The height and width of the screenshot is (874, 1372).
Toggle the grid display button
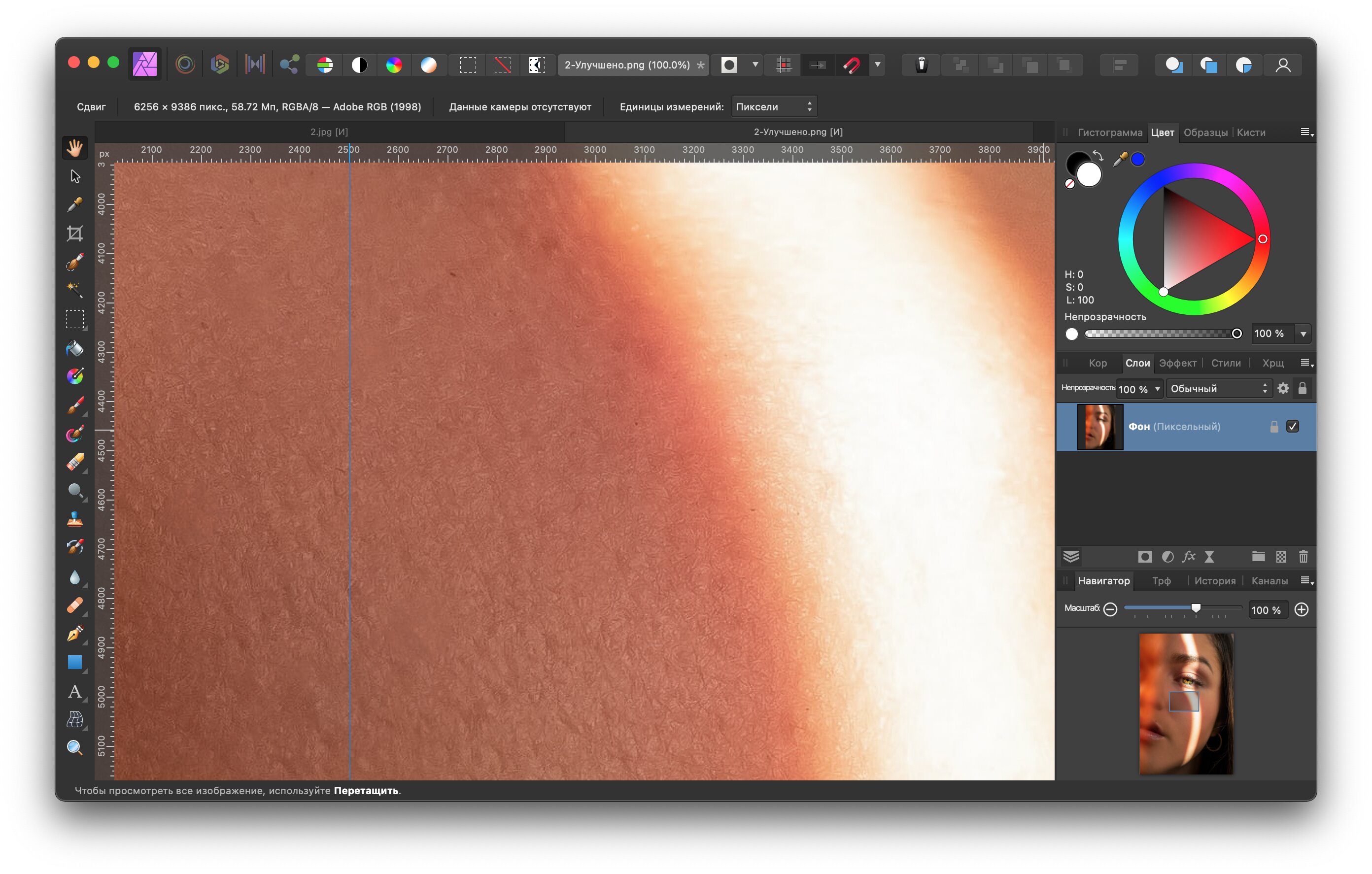(784, 65)
